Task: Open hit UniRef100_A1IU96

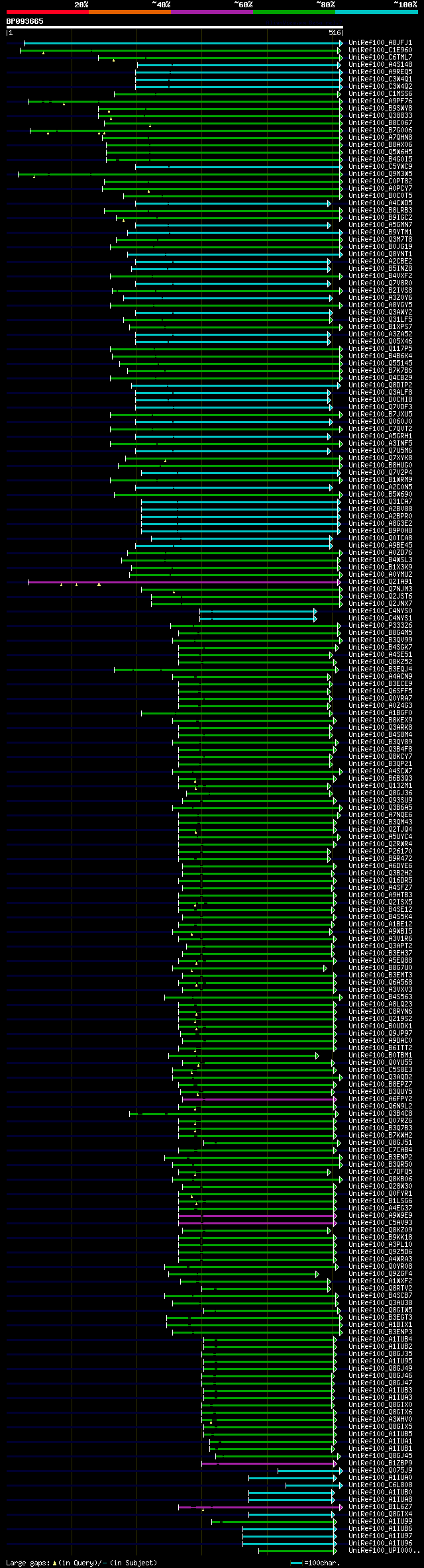Action: [380, 1543]
